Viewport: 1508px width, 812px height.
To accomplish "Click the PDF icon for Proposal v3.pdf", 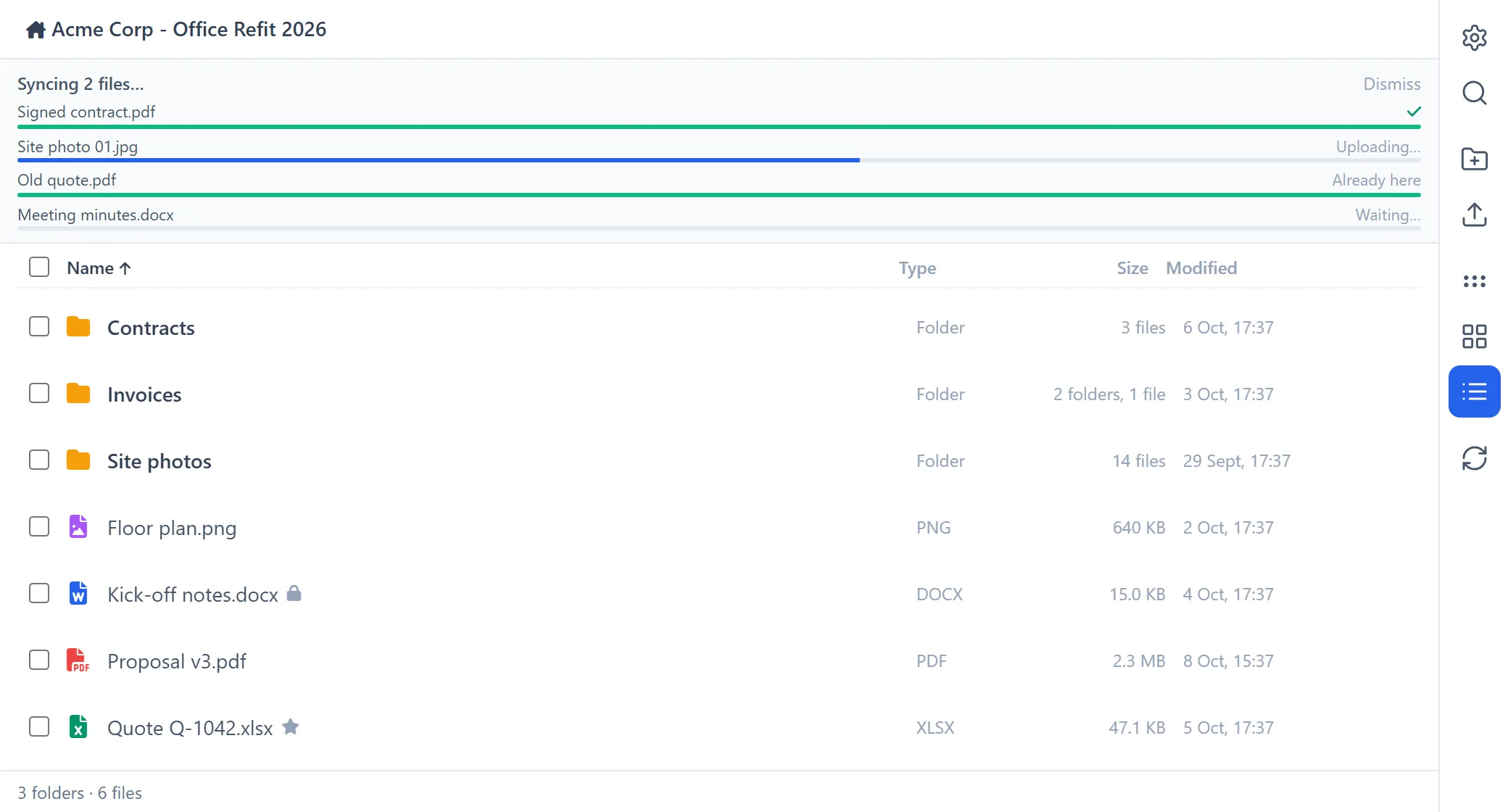I will point(78,660).
